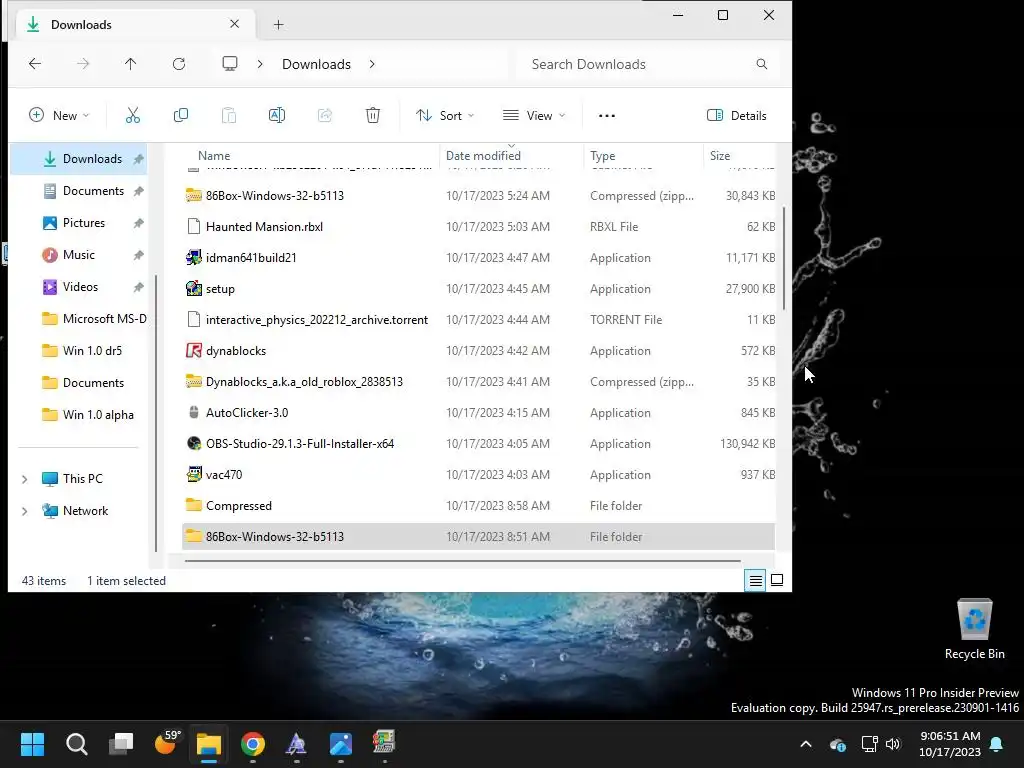Image resolution: width=1024 pixels, height=768 pixels.
Task: Click Downloads in address bar breadcrumb
Action: 316,64
